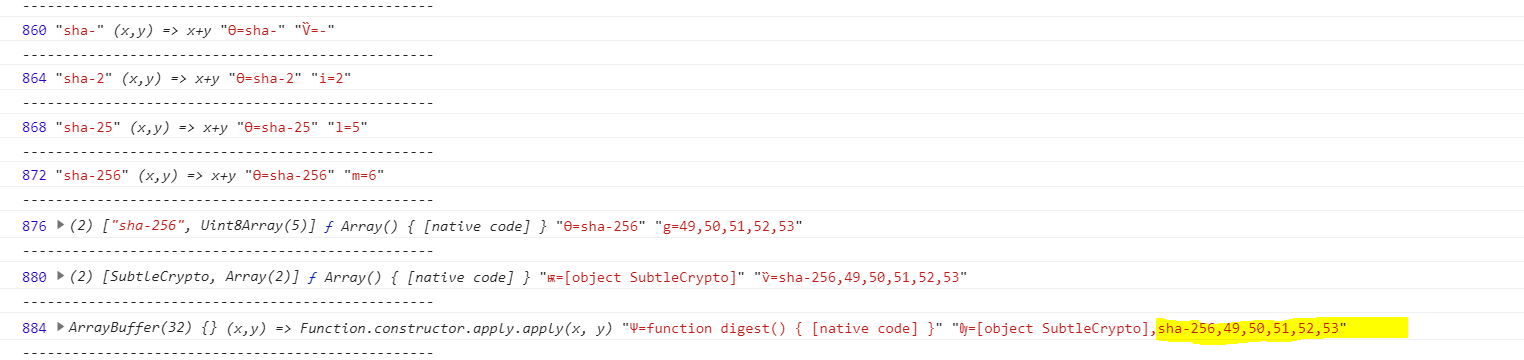Viewport: 1524px width, 360px height.
Task: Open source line number 864
Action: click(34, 78)
